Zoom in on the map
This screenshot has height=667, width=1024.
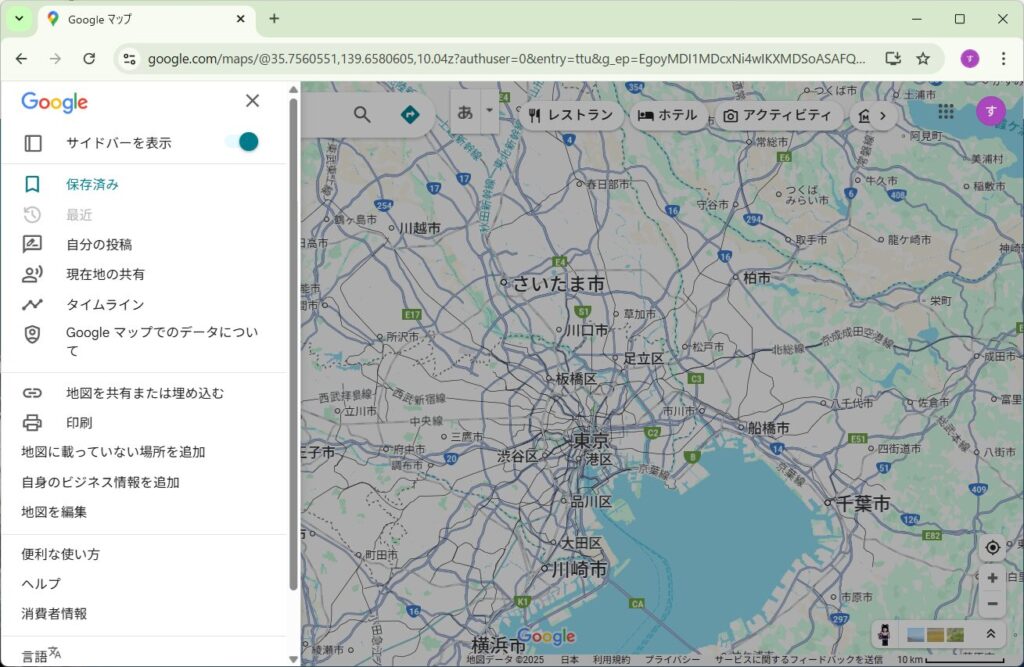[992, 578]
